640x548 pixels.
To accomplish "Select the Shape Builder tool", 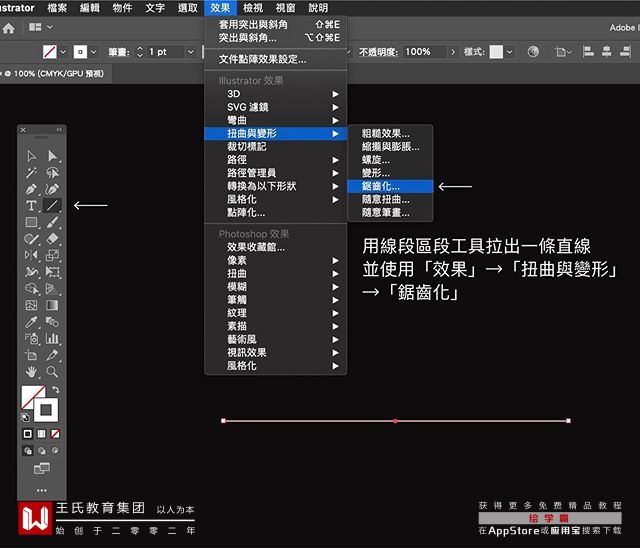I will pos(31,288).
